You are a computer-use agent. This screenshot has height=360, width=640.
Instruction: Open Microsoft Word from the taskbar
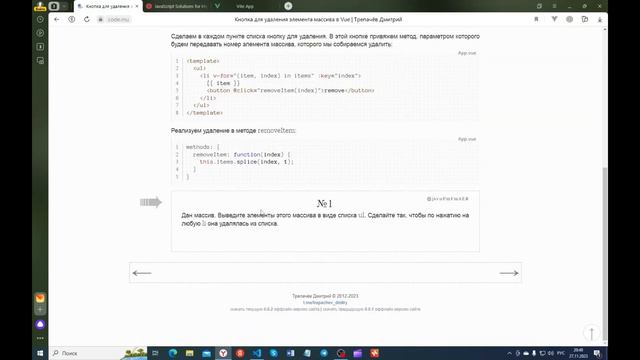(291, 353)
